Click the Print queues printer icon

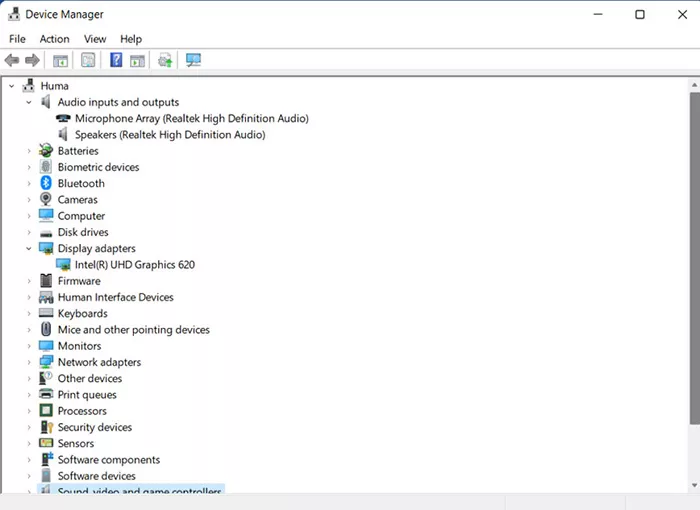click(46, 394)
